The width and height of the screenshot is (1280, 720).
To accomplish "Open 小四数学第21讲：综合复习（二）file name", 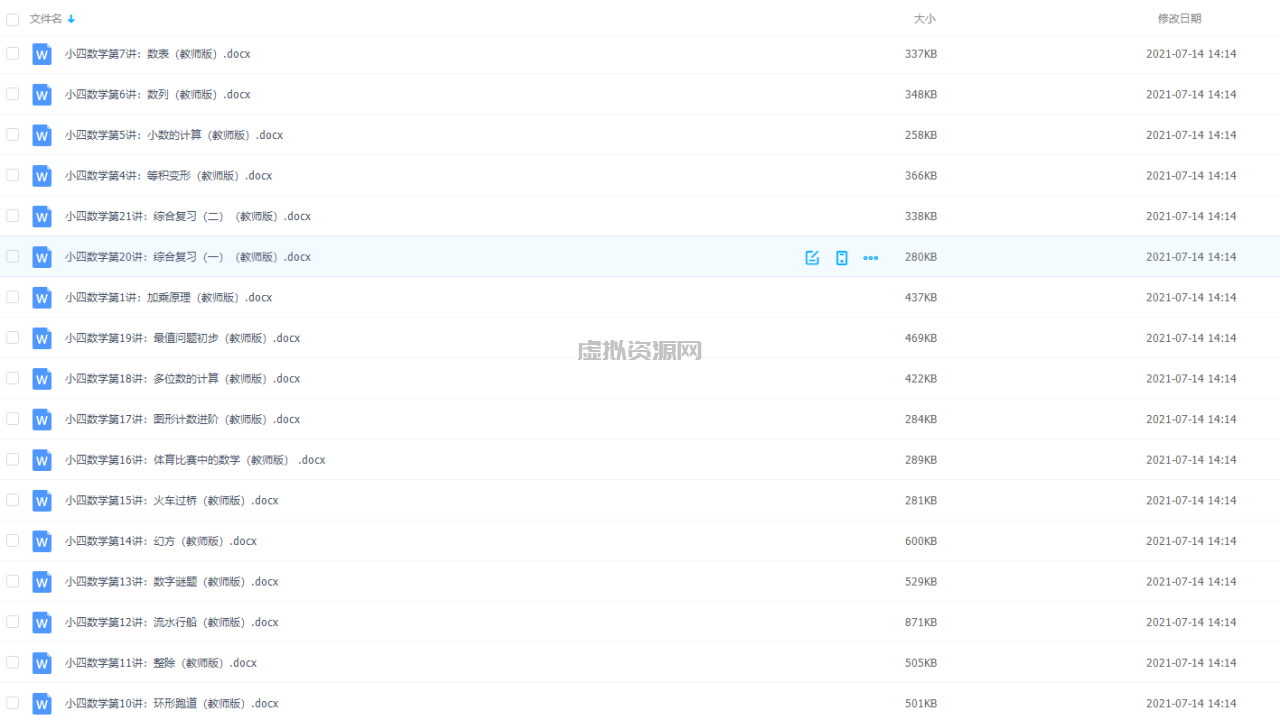I will [x=188, y=216].
